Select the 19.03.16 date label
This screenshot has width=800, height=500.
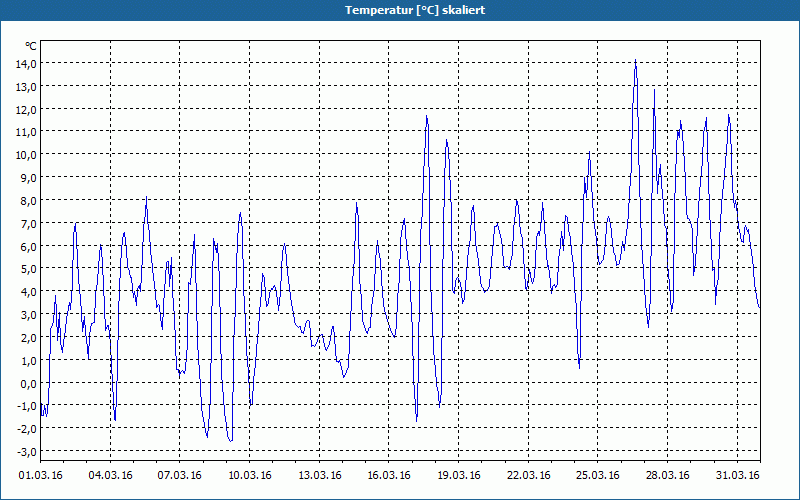[459, 475]
